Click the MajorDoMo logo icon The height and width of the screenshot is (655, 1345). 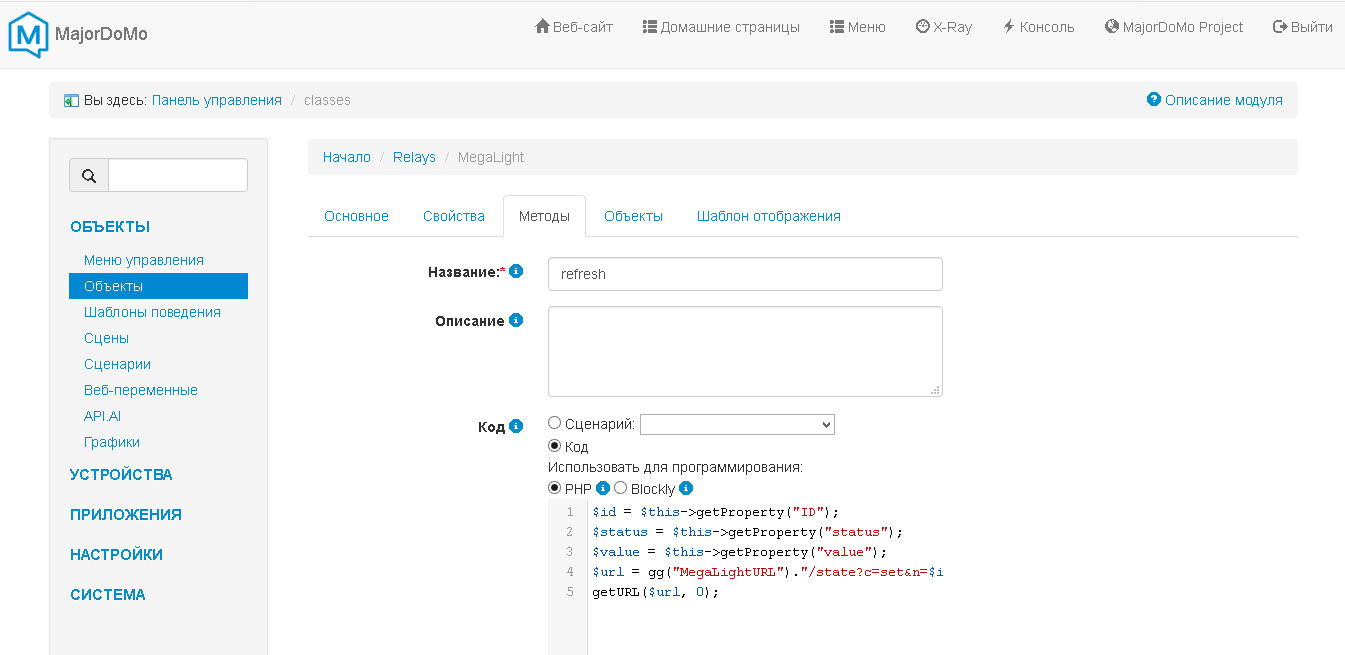point(28,35)
